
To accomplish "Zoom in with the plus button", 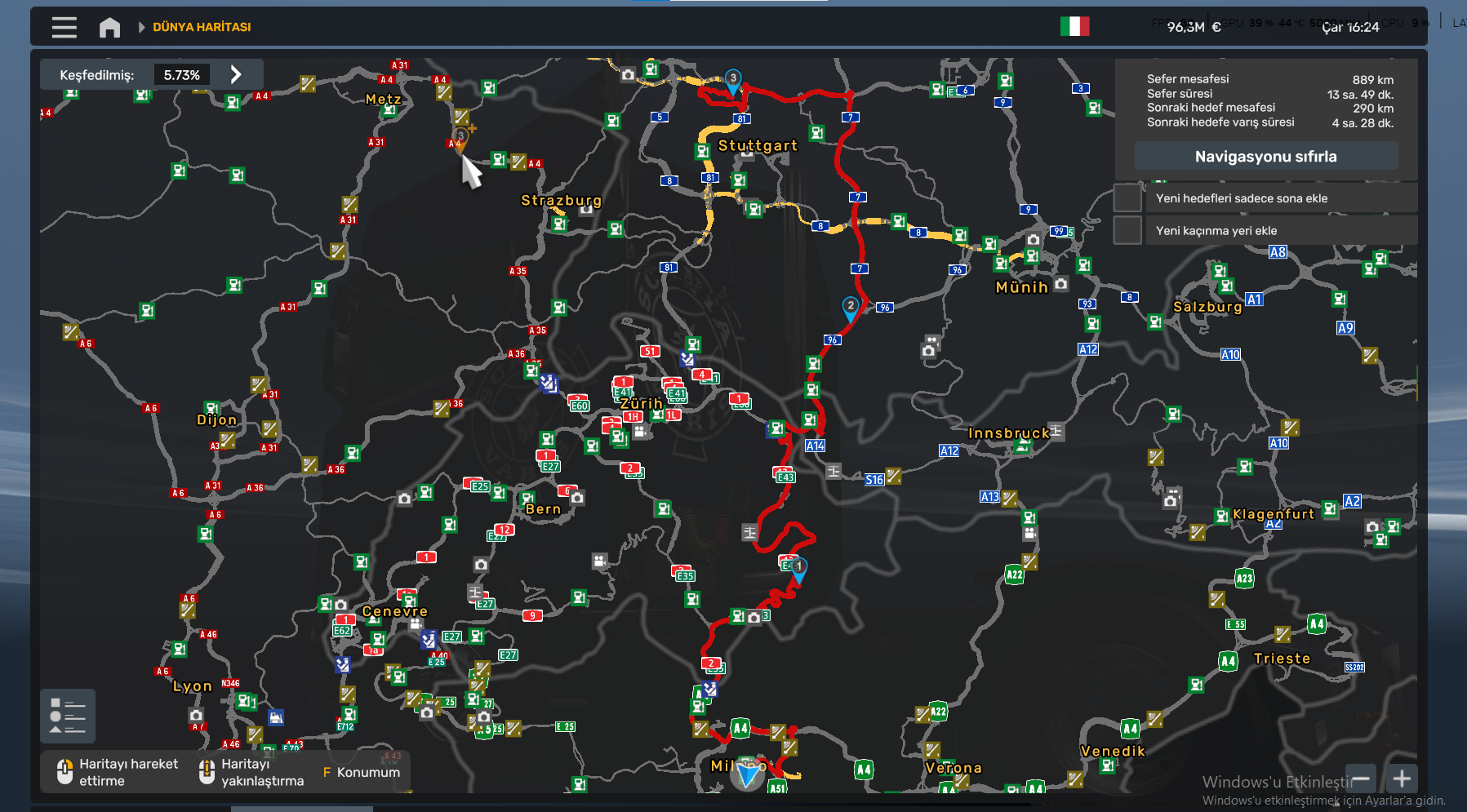I will pyautogui.click(x=1402, y=779).
